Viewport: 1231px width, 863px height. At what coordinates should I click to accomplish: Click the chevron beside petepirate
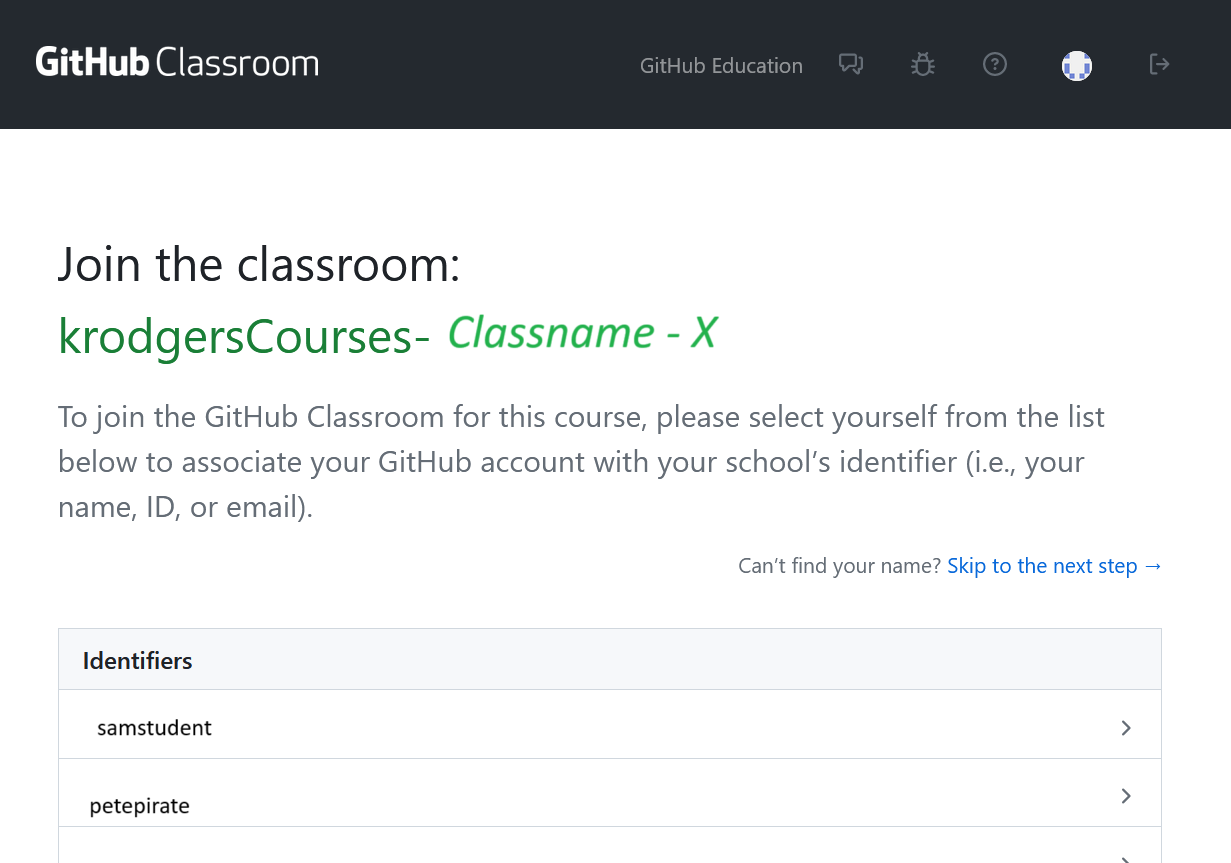point(1126,796)
